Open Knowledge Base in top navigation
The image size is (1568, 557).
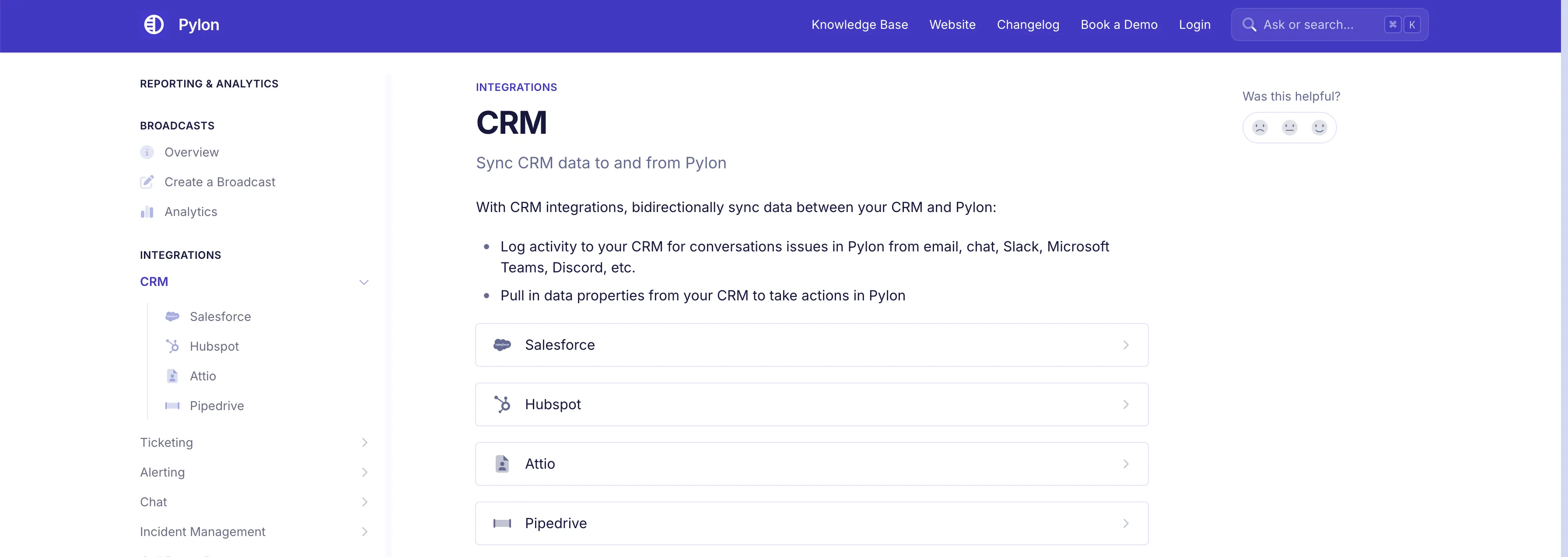click(860, 25)
